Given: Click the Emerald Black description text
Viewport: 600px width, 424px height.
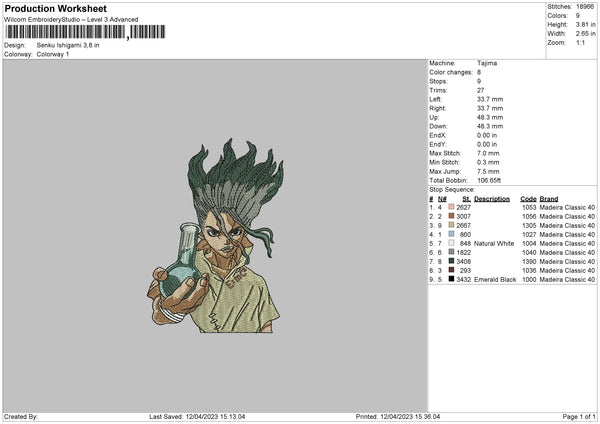Looking at the screenshot, I should (495, 280).
